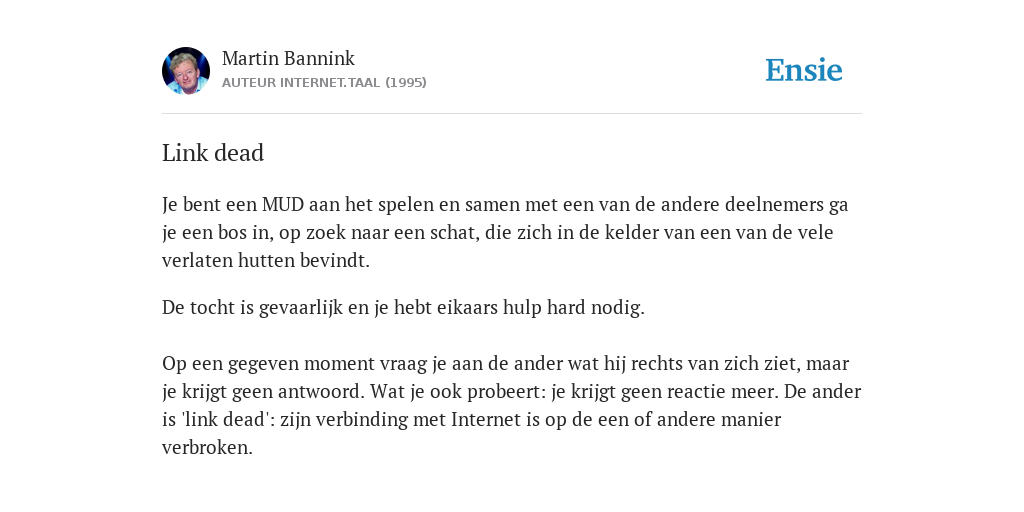
Task: Click the horizontal divider below the author header
Action: click(511, 114)
